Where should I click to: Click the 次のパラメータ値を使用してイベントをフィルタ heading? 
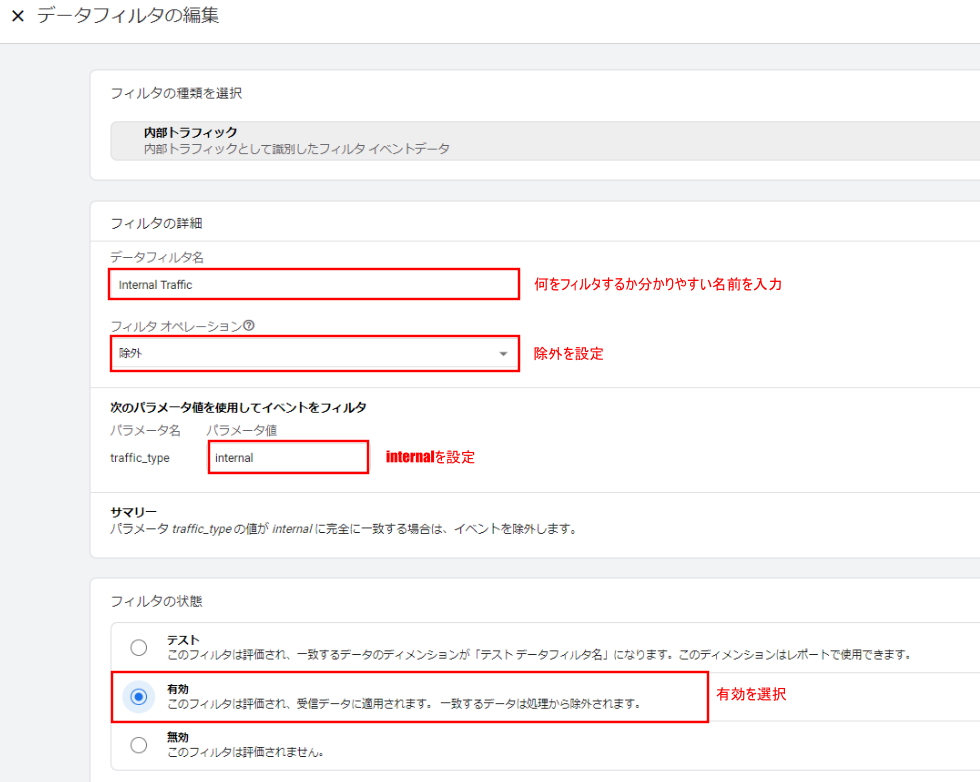[238, 408]
